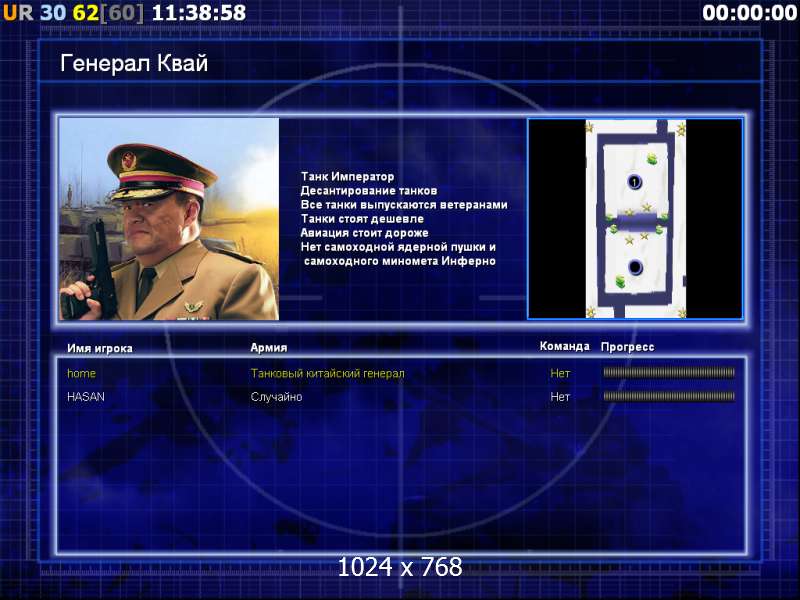Click the map preview thumbnail
The width and height of the screenshot is (800, 600).
pos(635,219)
